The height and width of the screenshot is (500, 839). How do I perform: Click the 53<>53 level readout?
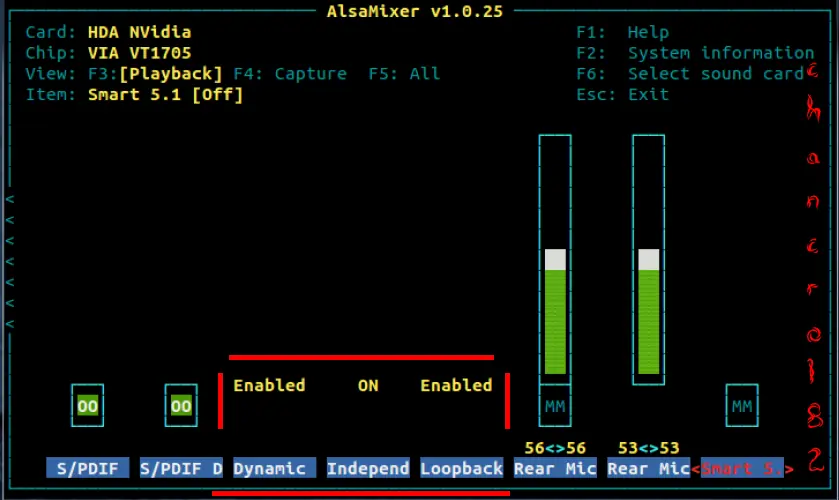pos(649,448)
